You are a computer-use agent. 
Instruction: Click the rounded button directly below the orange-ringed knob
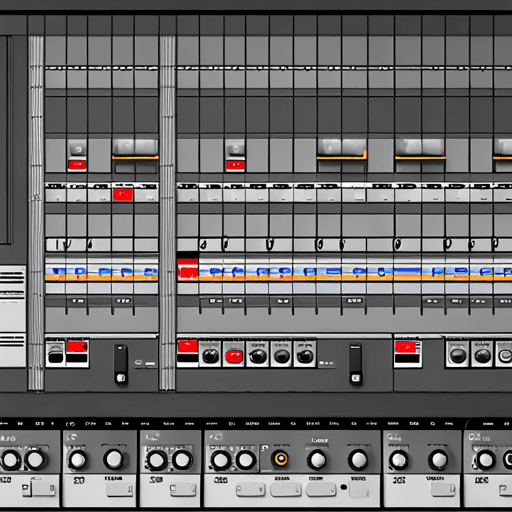[x=286, y=490]
